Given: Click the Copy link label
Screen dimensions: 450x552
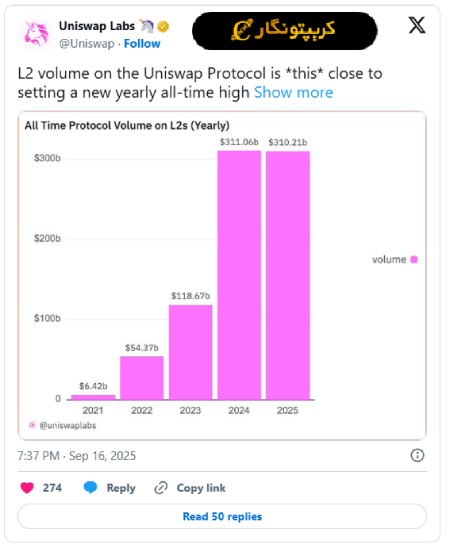Looking at the screenshot, I should pyautogui.click(x=201, y=488).
